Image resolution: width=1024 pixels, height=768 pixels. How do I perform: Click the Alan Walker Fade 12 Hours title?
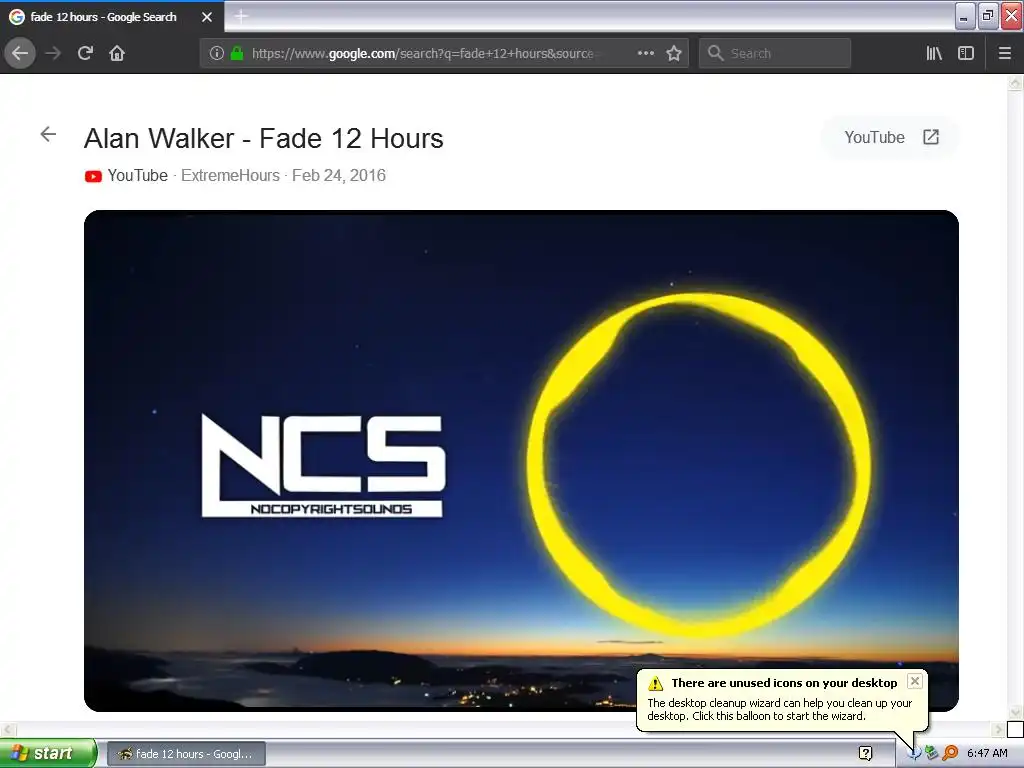tap(264, 138)
